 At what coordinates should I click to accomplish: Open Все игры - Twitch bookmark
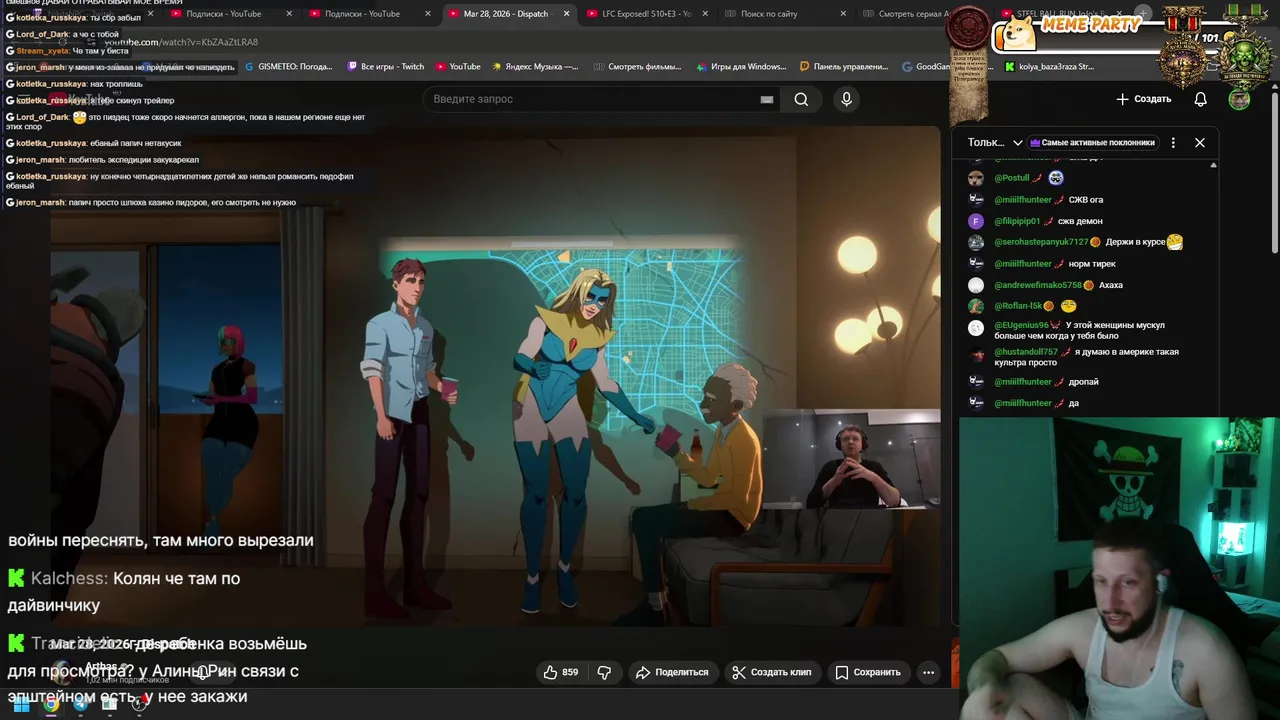point(386,67)
